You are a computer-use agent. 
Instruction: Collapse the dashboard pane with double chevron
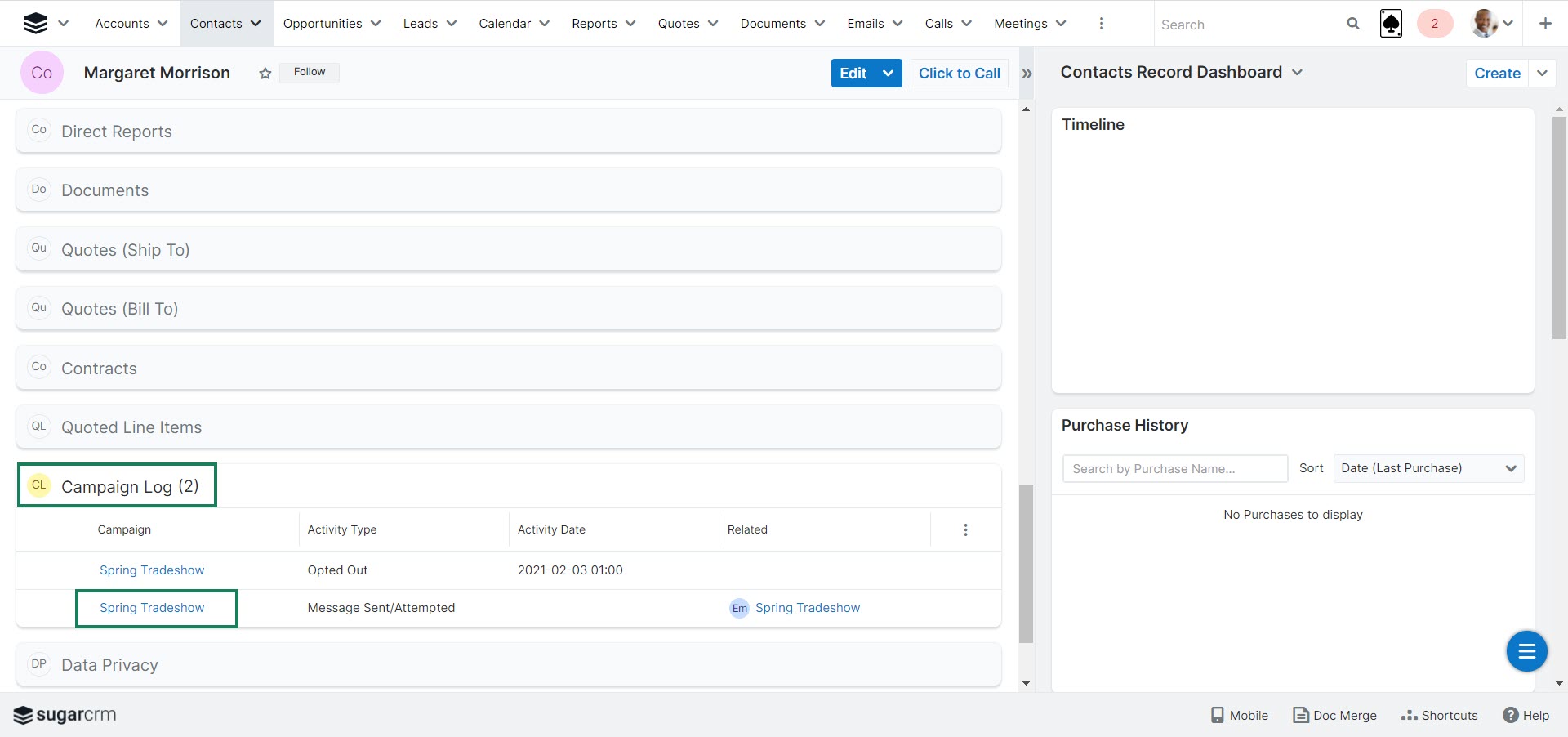(x=1027, y=74)
